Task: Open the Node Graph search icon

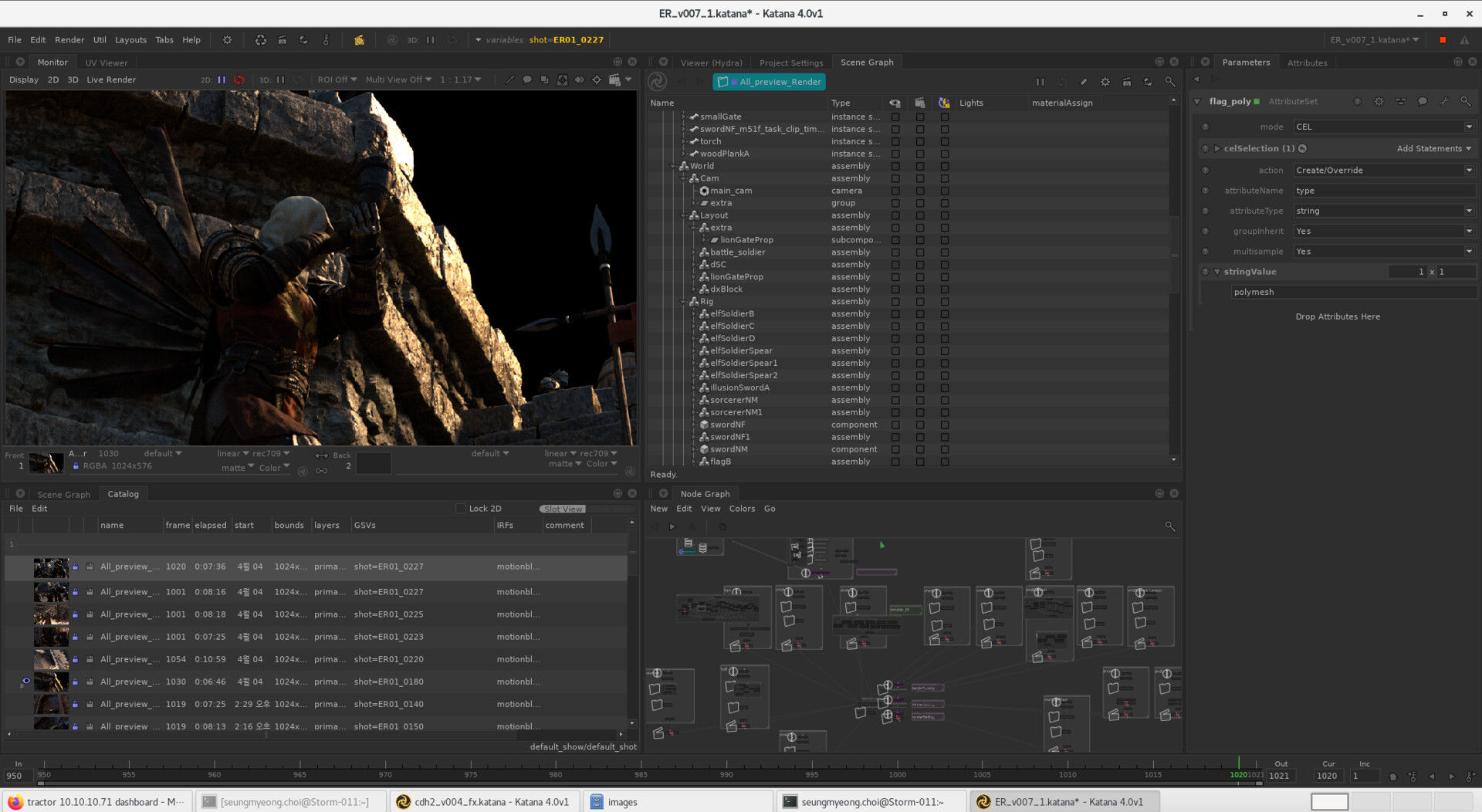Action: pos(1169,526)
